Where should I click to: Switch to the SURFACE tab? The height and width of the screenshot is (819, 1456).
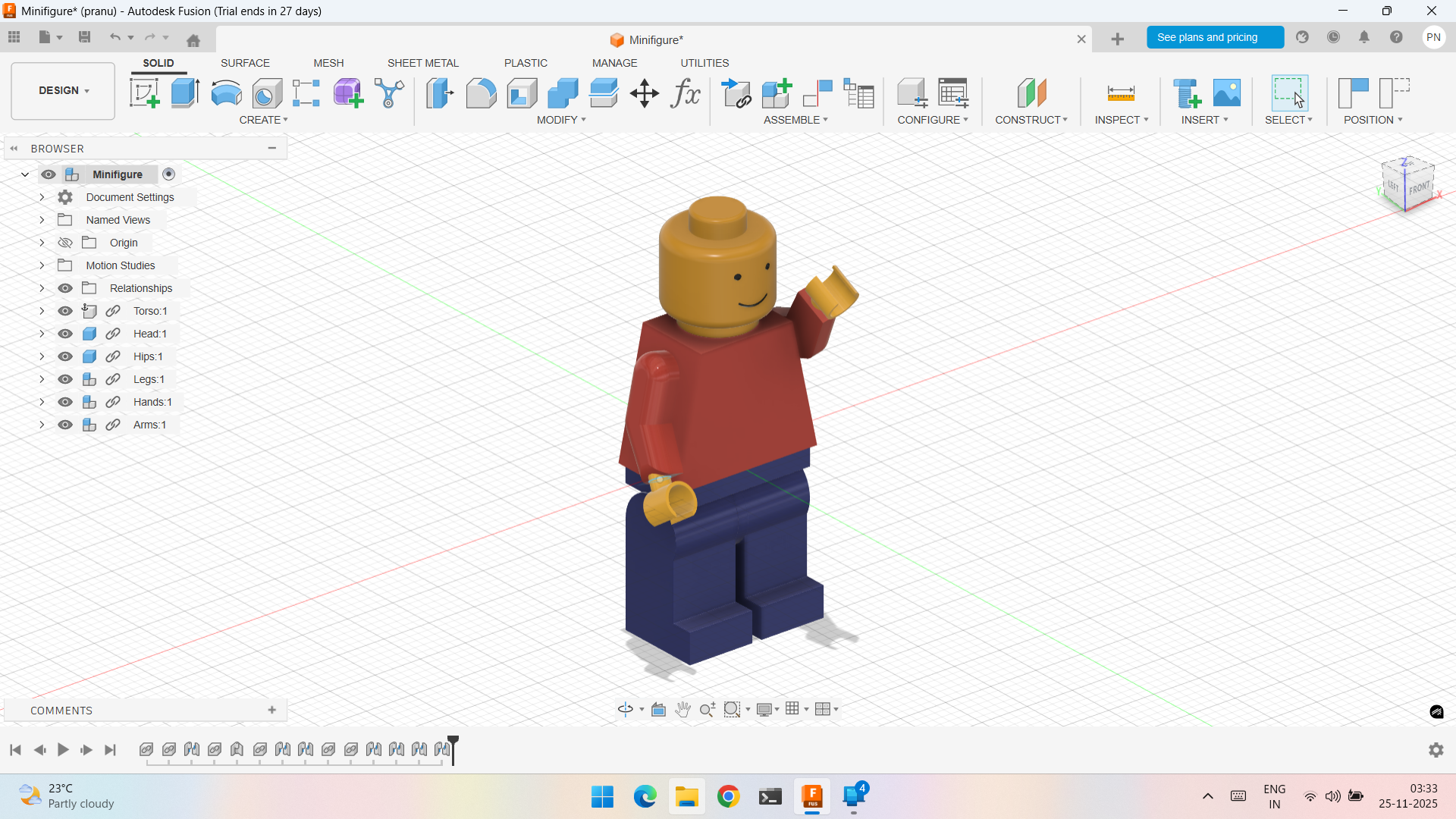click(245, 63)
